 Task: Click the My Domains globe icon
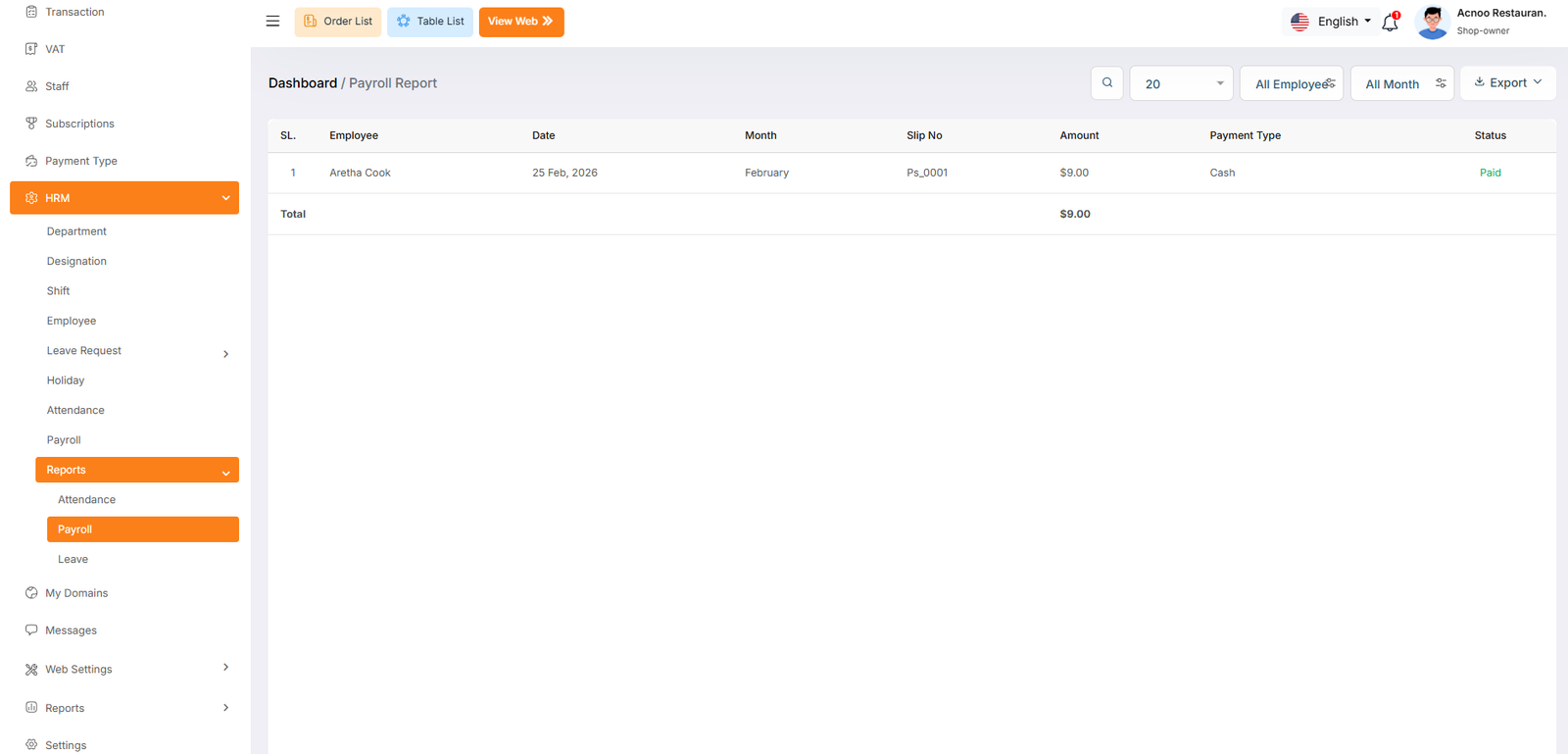(31, 593)
